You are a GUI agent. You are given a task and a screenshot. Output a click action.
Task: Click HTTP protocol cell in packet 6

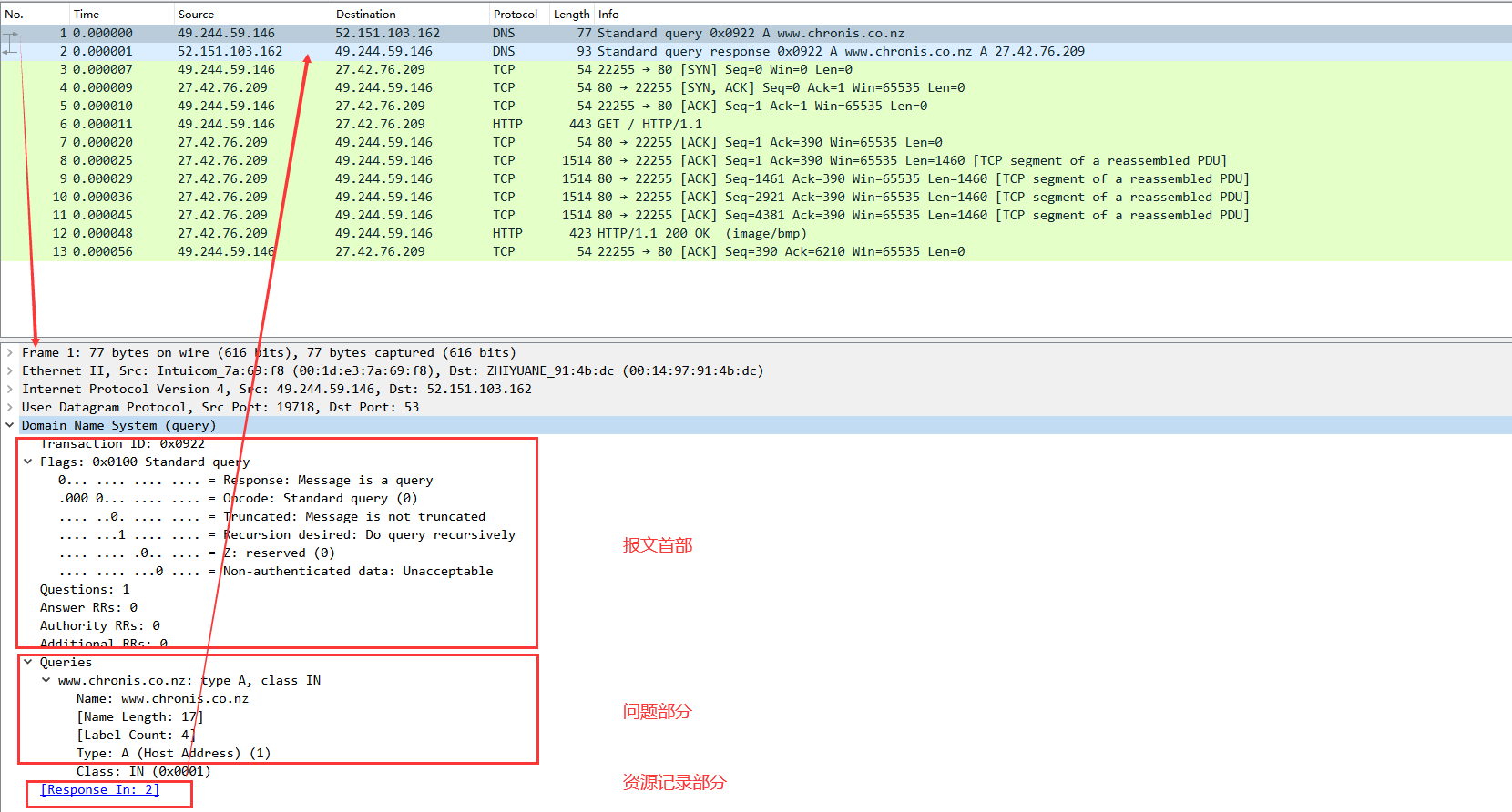pos(507,124)
